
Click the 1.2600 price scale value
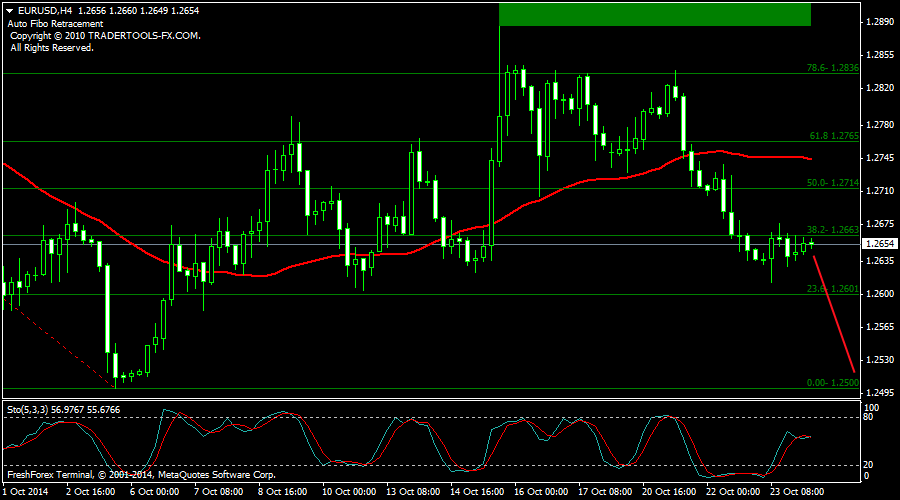pos(880,294)
